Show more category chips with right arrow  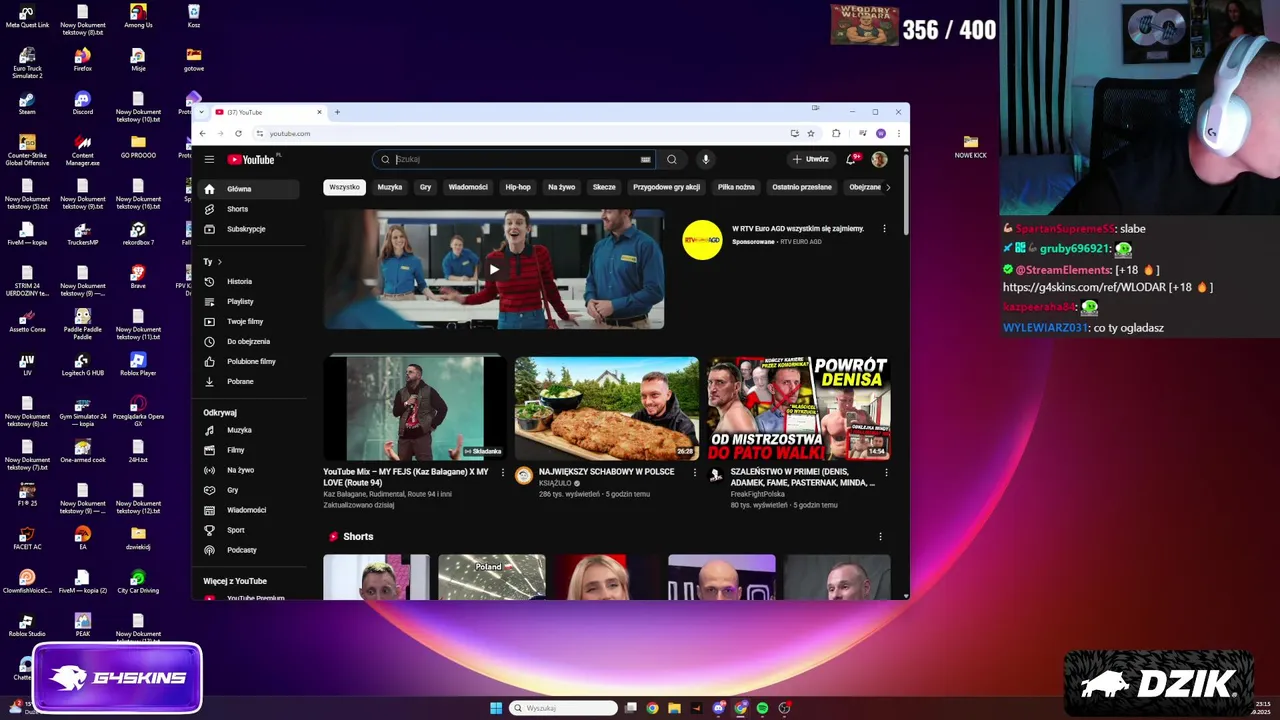(x=888, y=187)
